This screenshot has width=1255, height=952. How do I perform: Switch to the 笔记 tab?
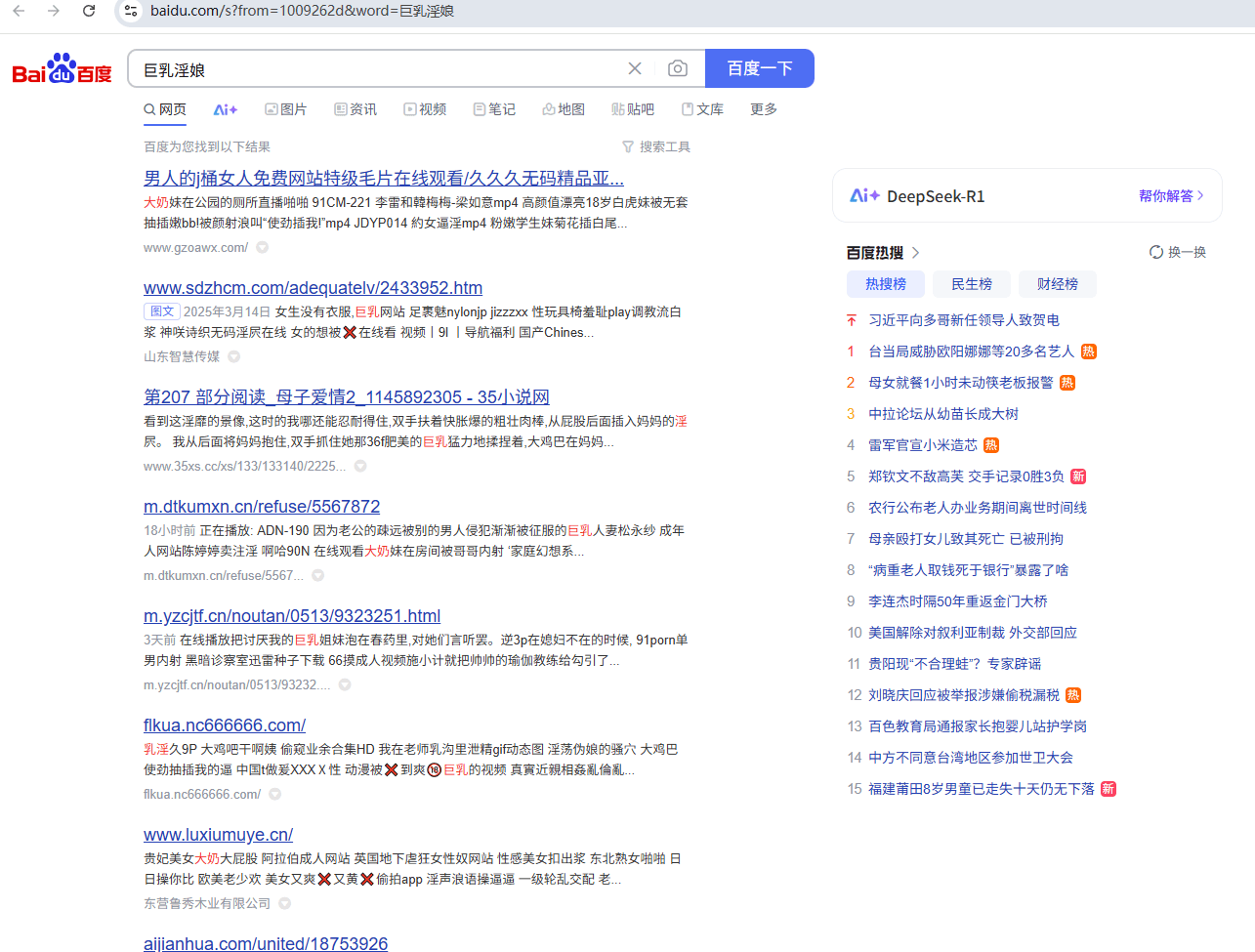[494, 109]
